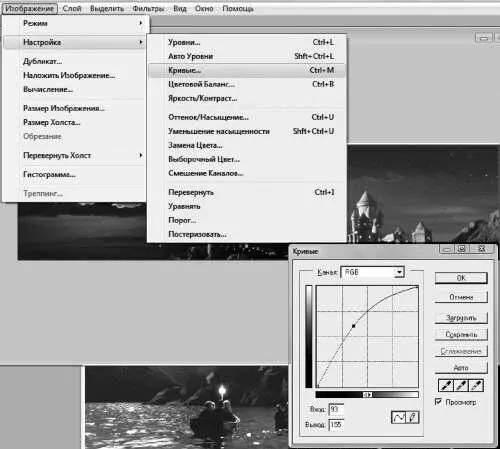Choose the smooth curve drawing mode icon
Viewport: 500px width, 449px height.
[x=398, y=417]
